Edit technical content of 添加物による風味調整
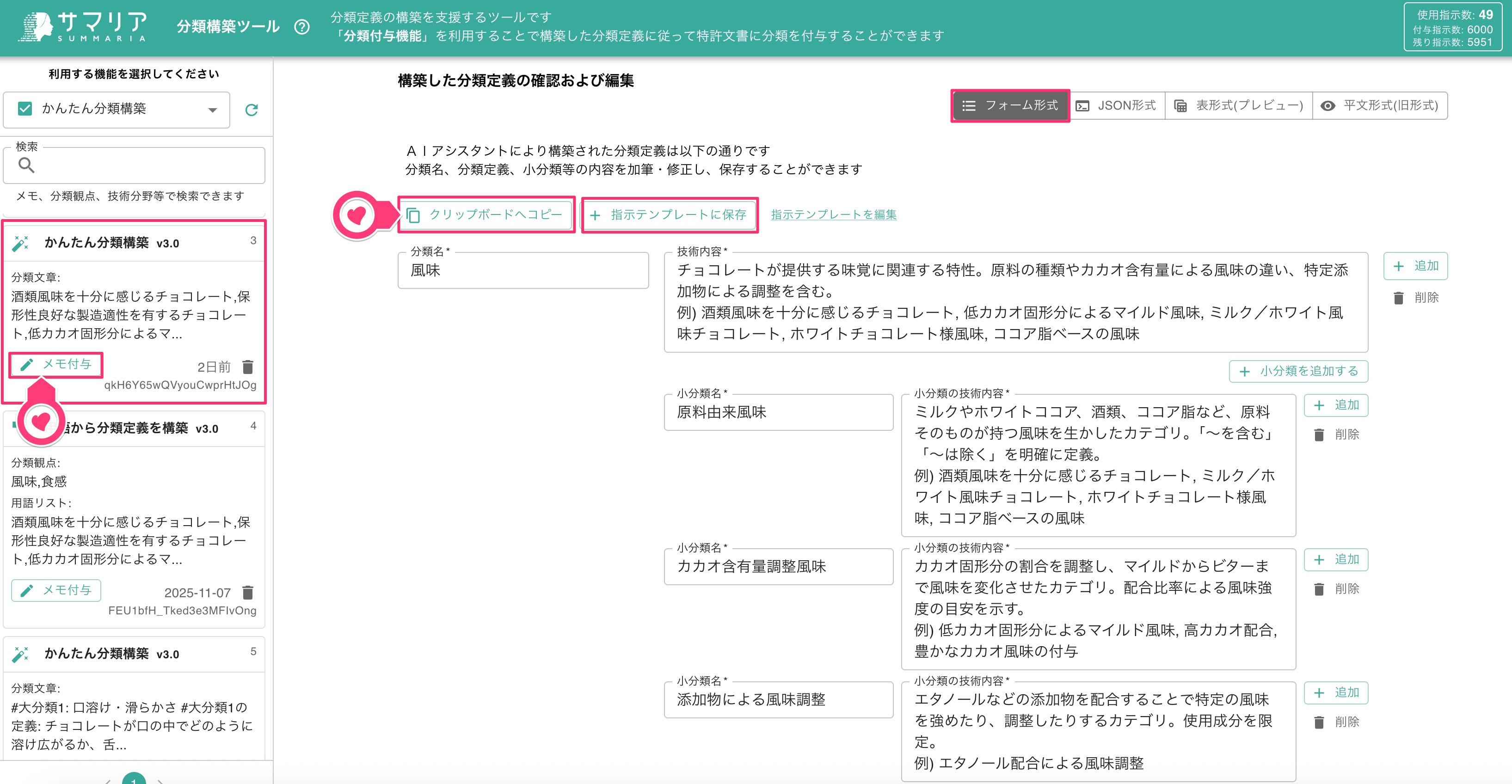Image resolution: width=1512 pixels, height=784 pixels. (1098, 732)
